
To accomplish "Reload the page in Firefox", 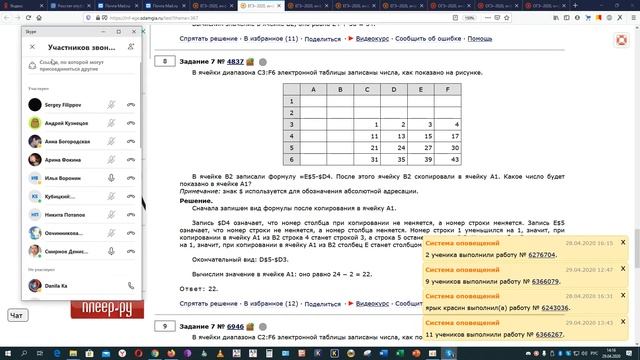I will (28, 18).
